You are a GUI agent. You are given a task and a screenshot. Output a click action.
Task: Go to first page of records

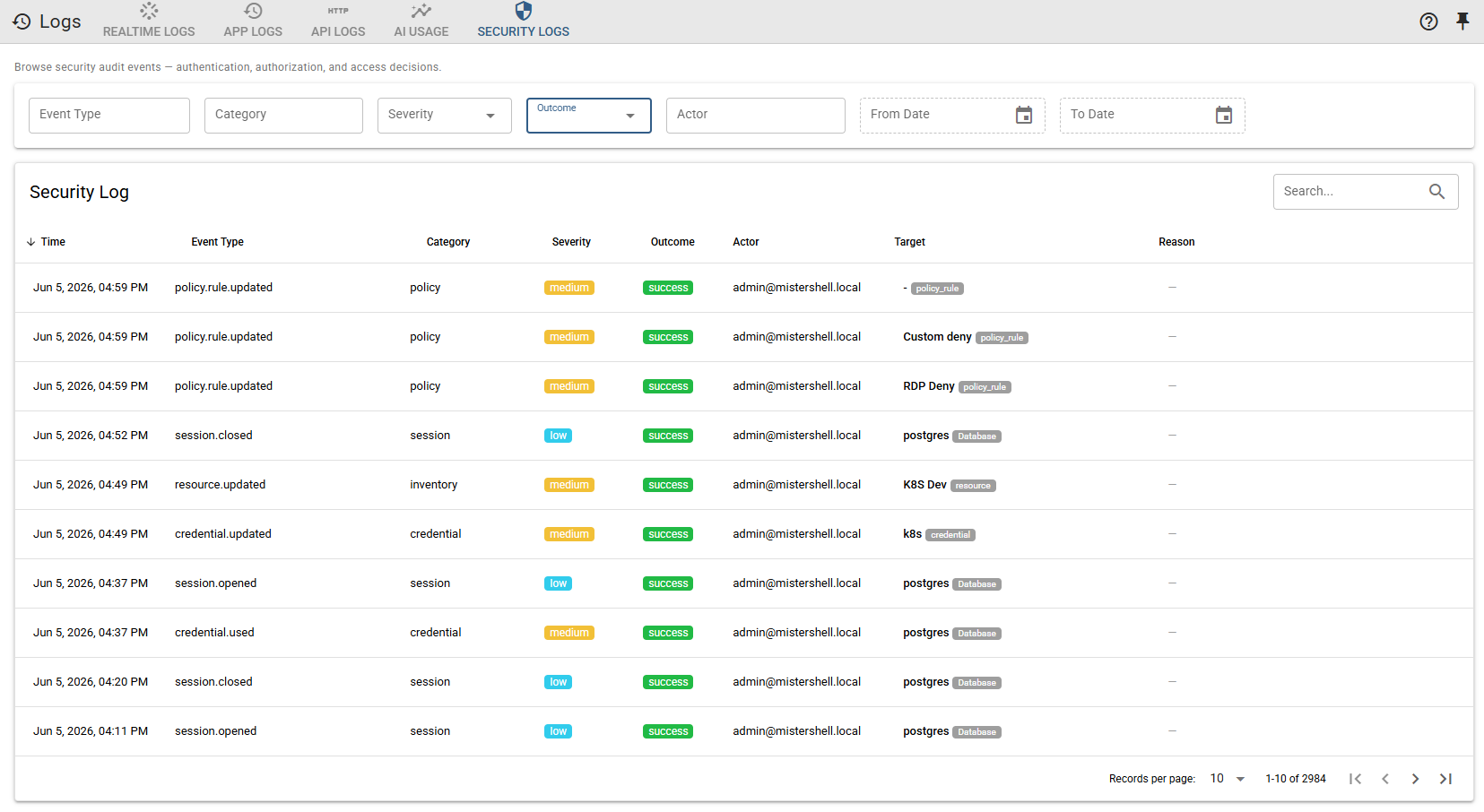[x=1356, y=779]
